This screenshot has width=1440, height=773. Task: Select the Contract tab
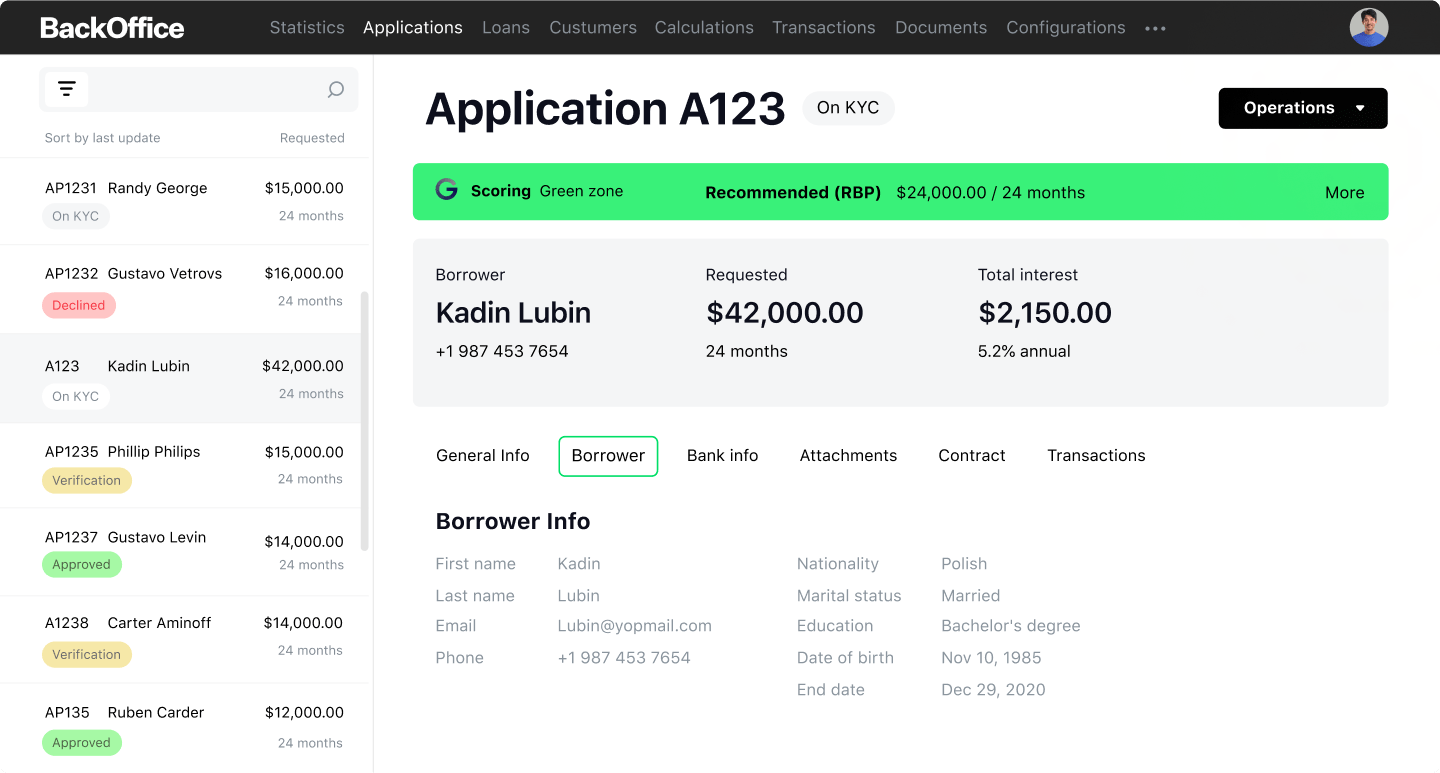971,455
